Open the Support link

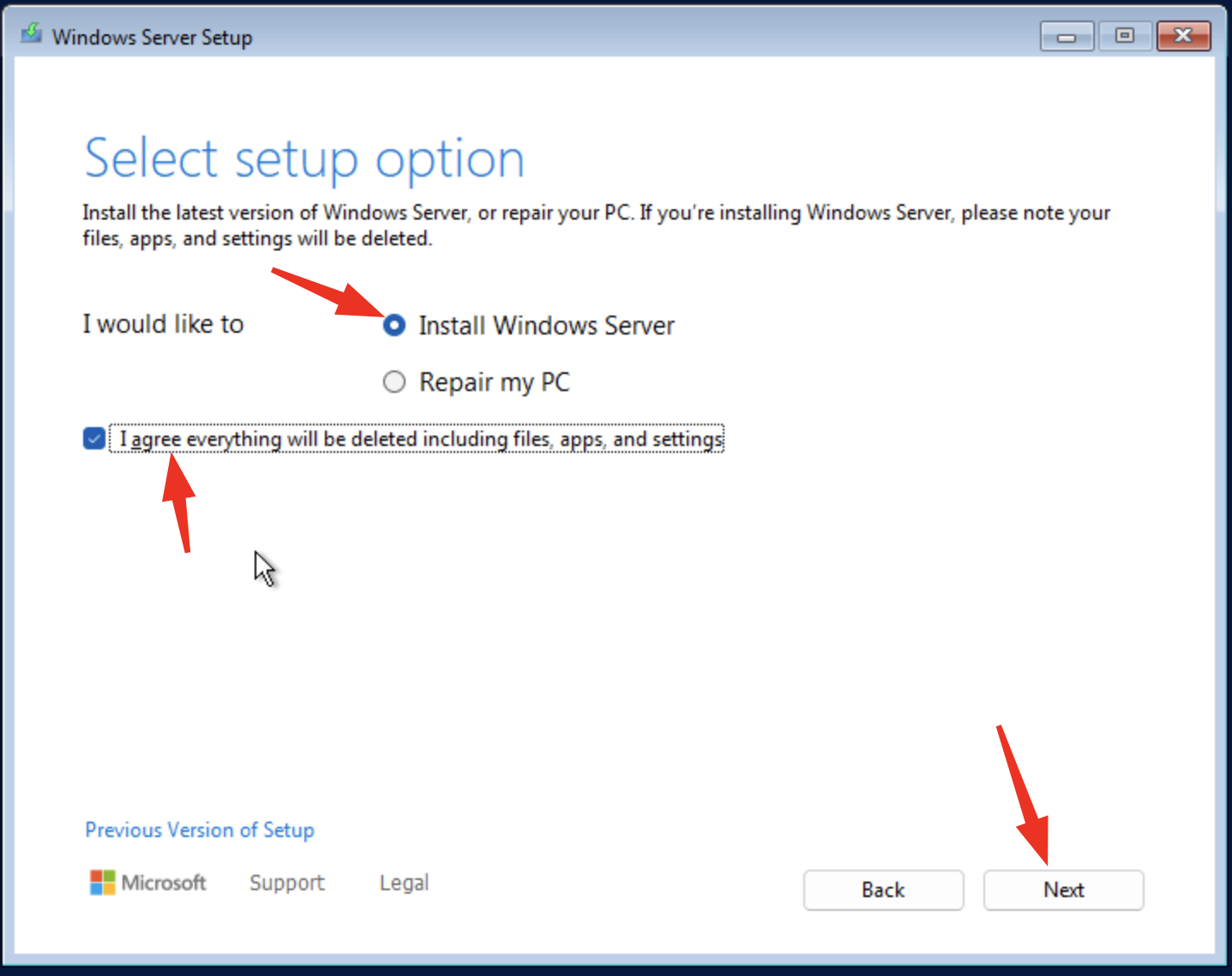(x=286, y=883)
